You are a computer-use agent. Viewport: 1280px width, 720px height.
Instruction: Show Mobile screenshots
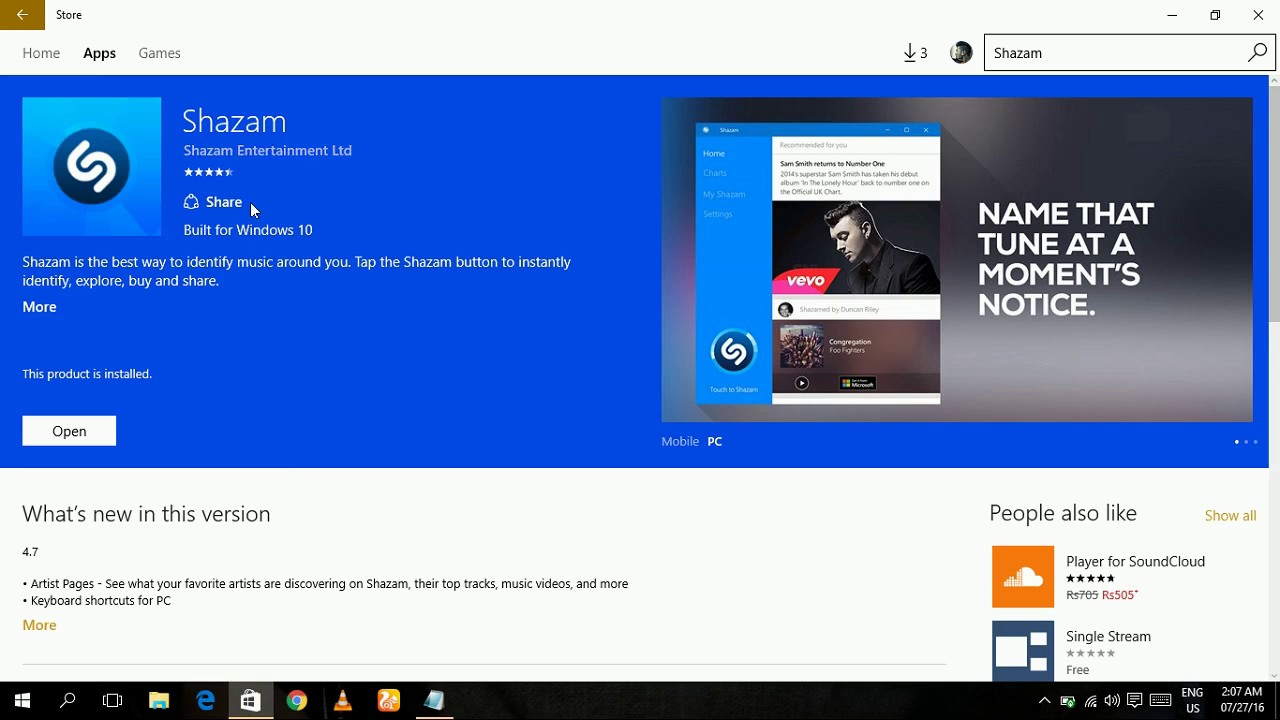pyautogui.click(x=680, y=441)
